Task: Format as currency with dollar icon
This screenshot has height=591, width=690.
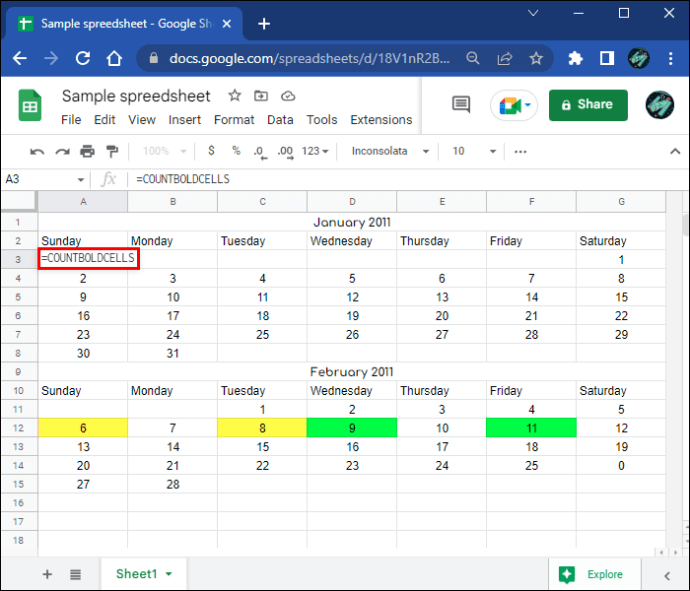Action: point(211,151)
